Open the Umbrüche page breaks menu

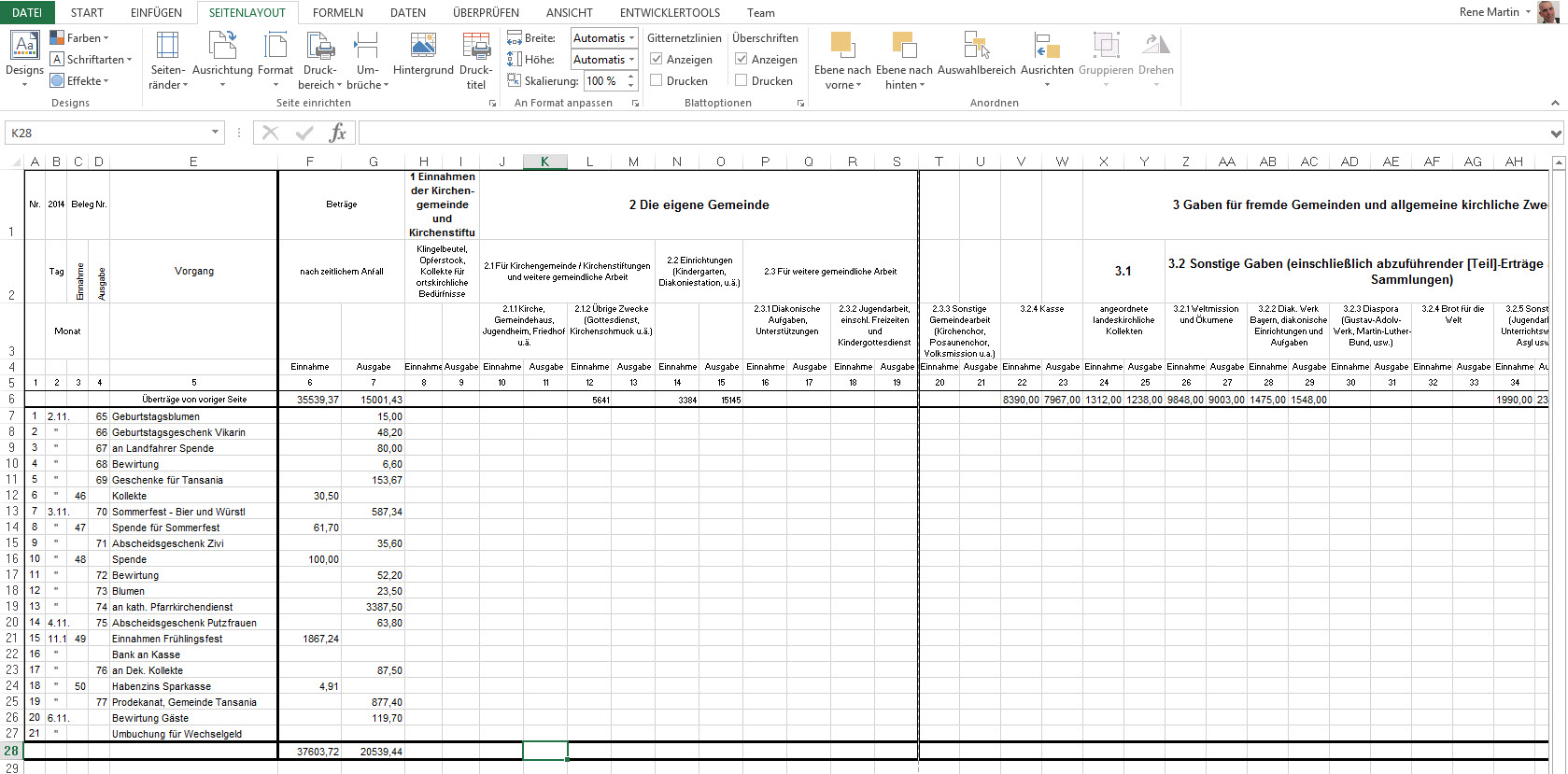(x=367, y=47)
